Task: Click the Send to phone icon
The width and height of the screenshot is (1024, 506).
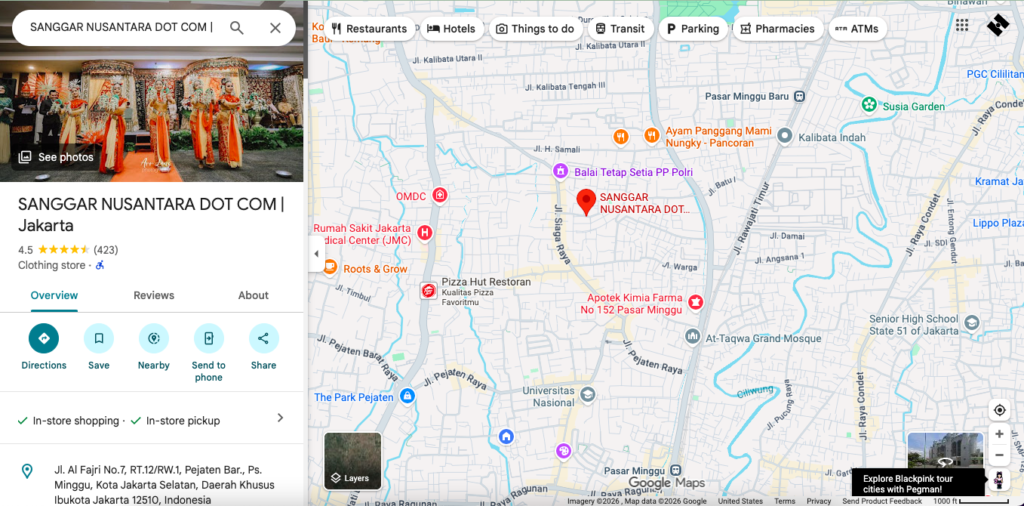Action: coord(208,339)
